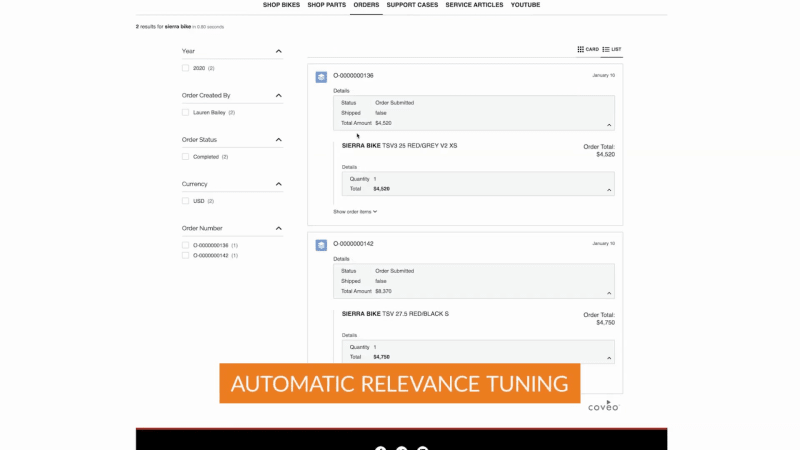Collapse details of order O-0000000142
The image size is (800, 450).
tap(608, 293)
